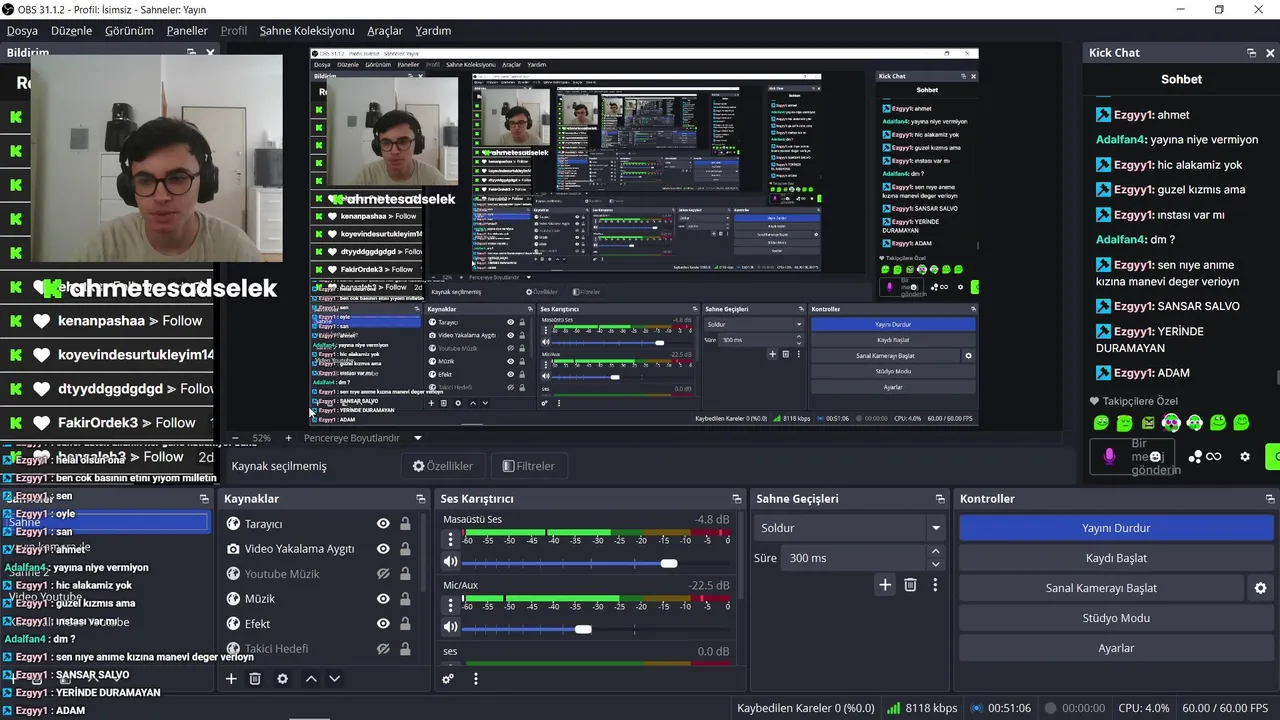Screen dimensions: 1280x720
Task: Open Ayarlar settings
Action: pos(1116,648)
